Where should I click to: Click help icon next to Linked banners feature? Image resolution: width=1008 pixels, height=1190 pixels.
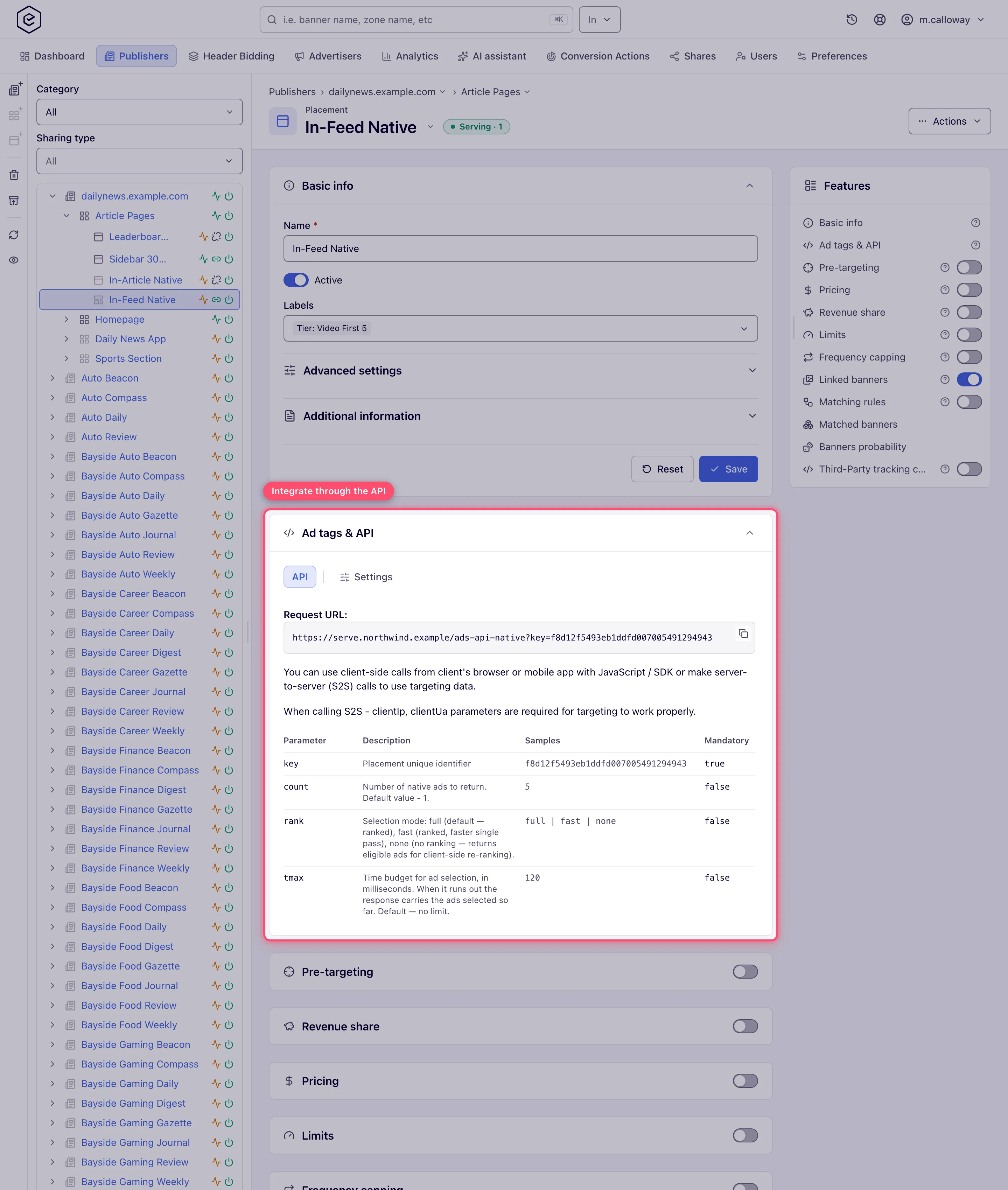(x=945, y=379)
